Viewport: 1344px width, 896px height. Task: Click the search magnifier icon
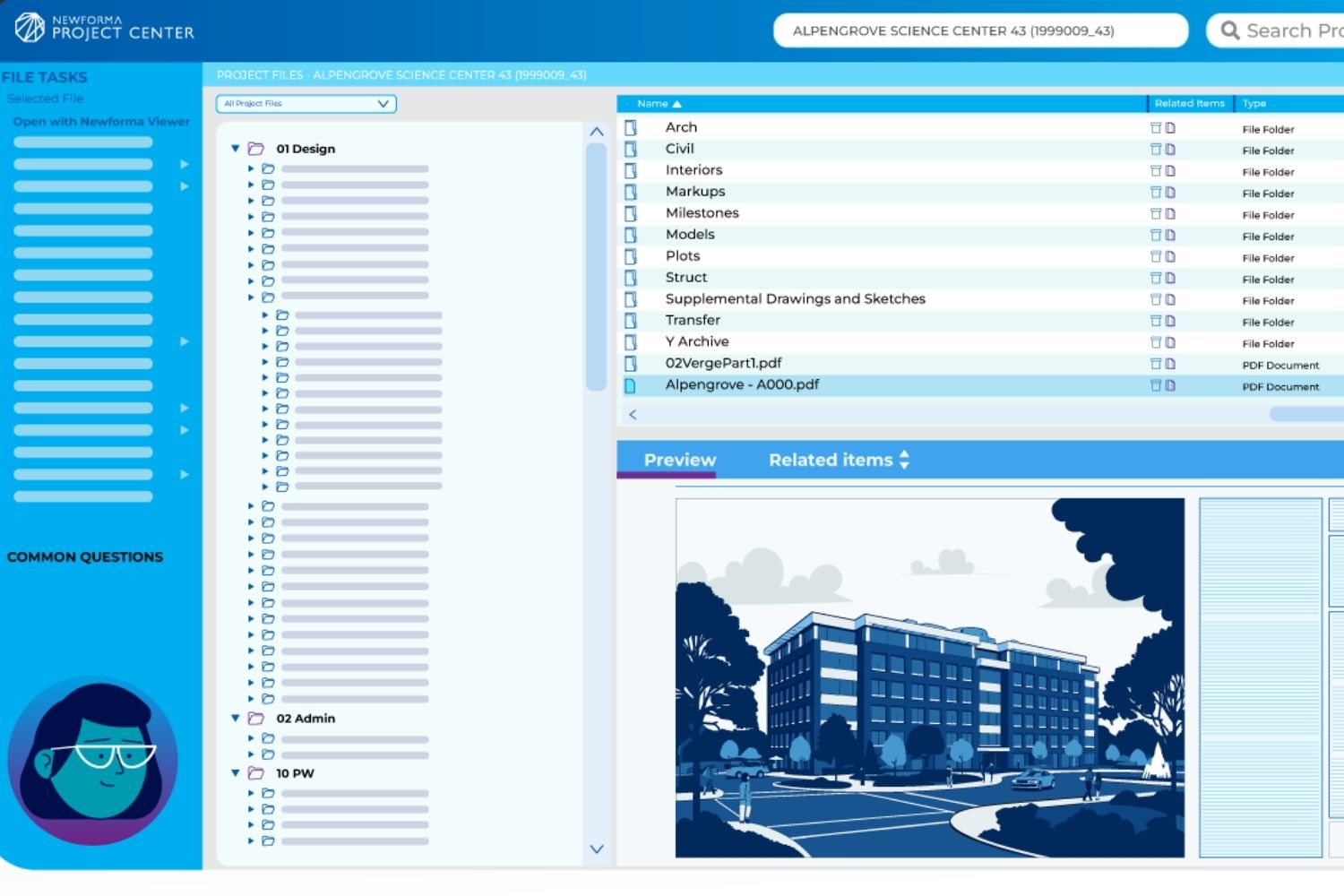coord(1231,30)
